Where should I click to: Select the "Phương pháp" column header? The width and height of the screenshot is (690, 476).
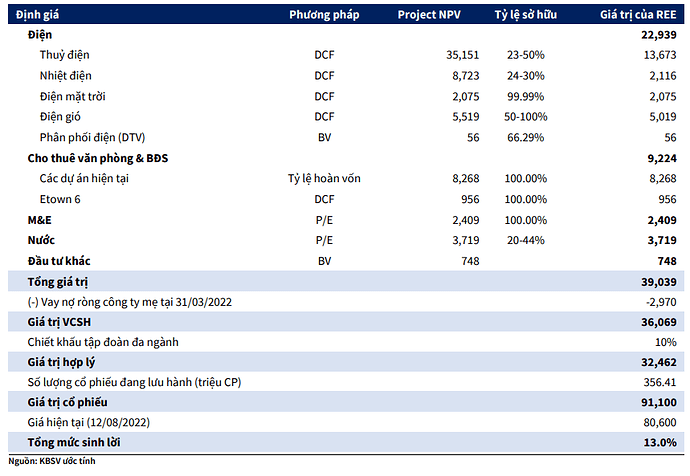(x=324, y=15)
